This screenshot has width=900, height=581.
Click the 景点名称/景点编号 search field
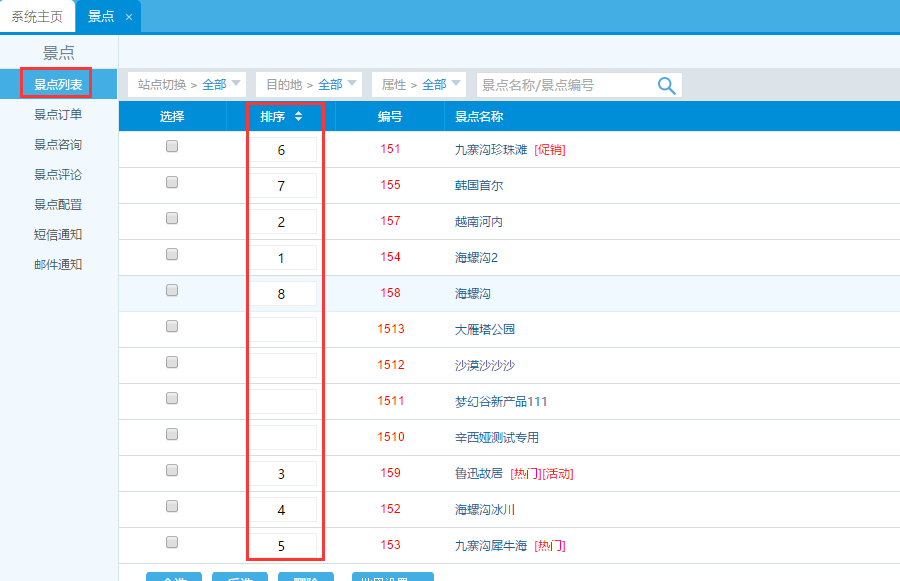point(565,85)
